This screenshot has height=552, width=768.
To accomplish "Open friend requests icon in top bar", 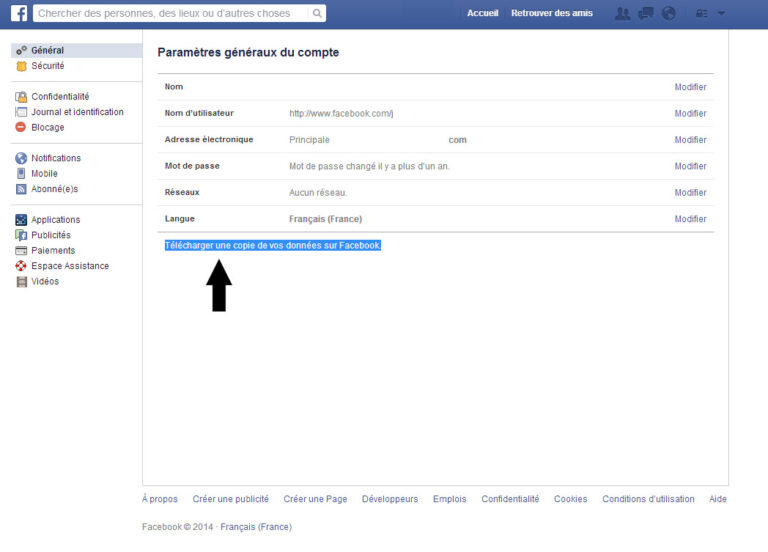I will pyautogui.click(x=623, y=14).
